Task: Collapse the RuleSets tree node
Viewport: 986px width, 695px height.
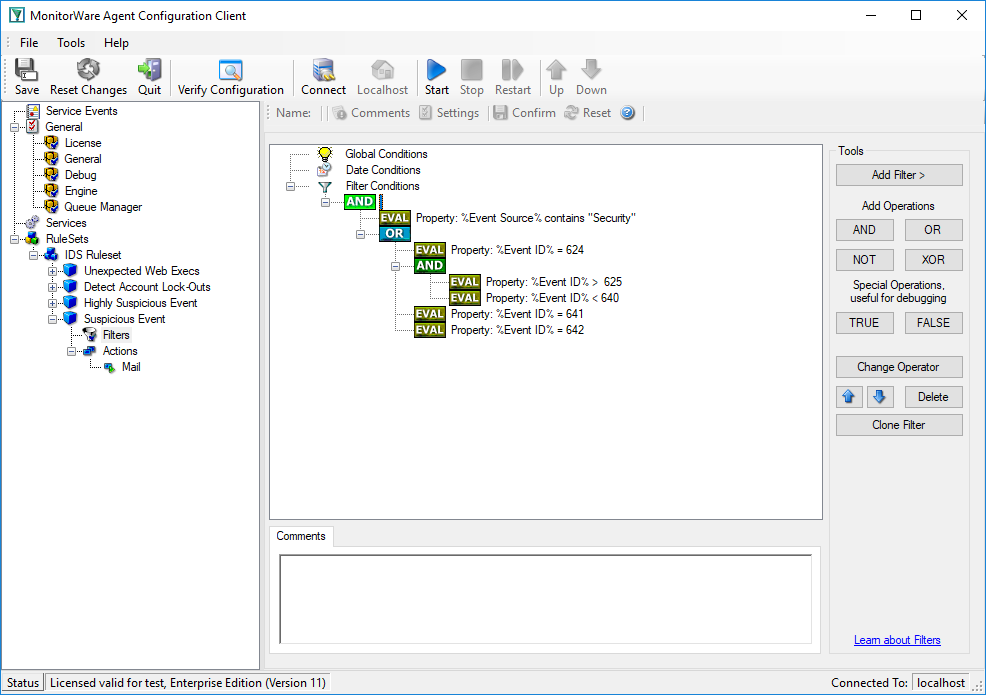Action: (14, 239)
